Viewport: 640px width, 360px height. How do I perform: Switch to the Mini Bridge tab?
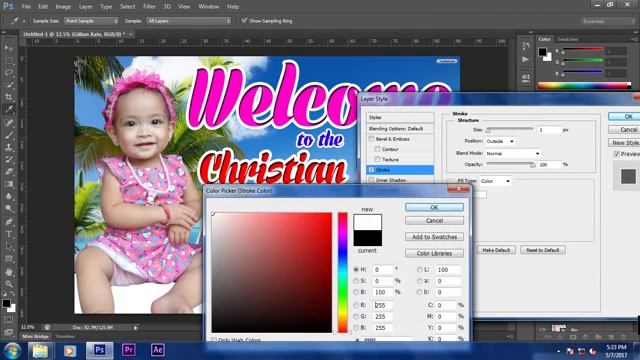point(35,337)
